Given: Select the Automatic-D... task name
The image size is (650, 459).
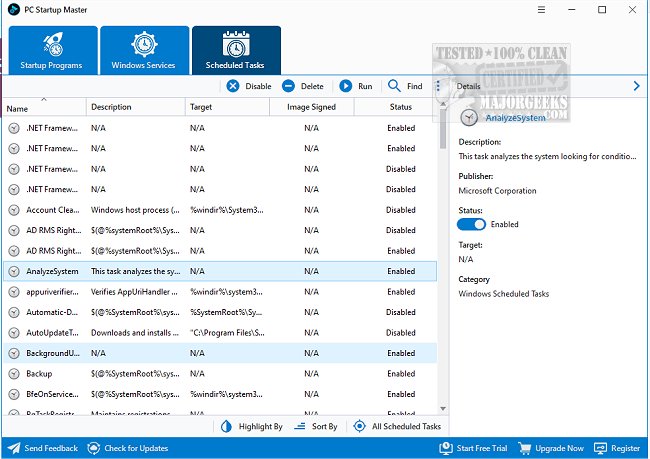Looking at the screenshot, I should 52,312.
